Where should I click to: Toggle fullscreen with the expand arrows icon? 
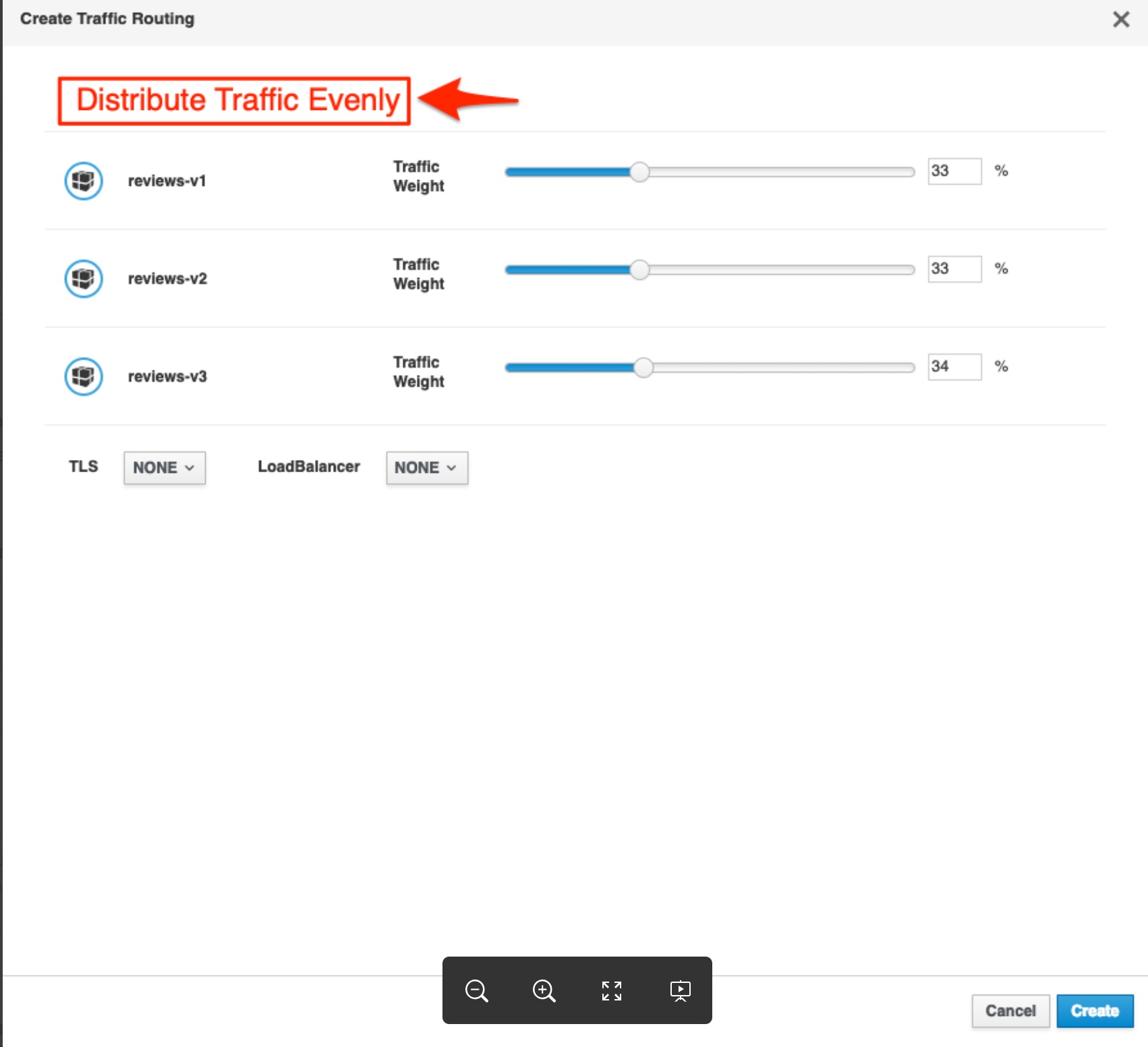pyautogui.click(x=612, y=991)
